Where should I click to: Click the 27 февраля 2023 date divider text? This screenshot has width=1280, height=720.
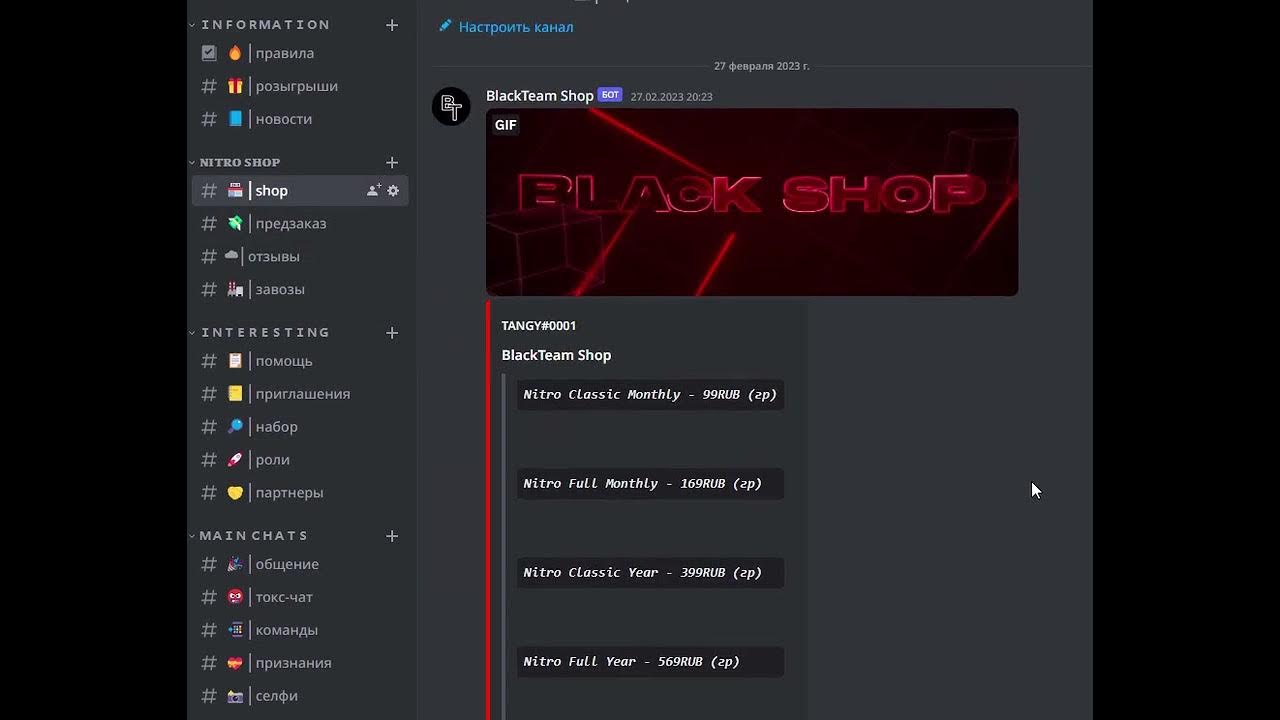pos(762,66)
